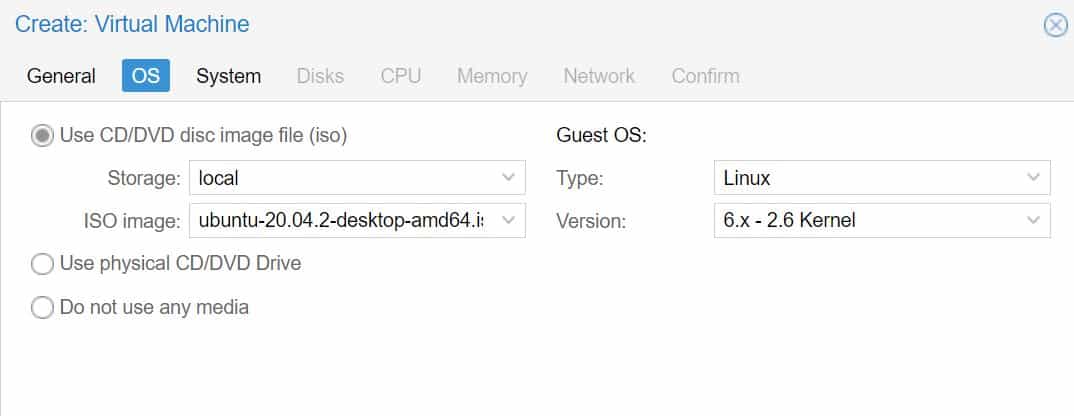Expand the Storage dropdown arrow
Viewport: 1074px width, 416px height.
[508, 178]
